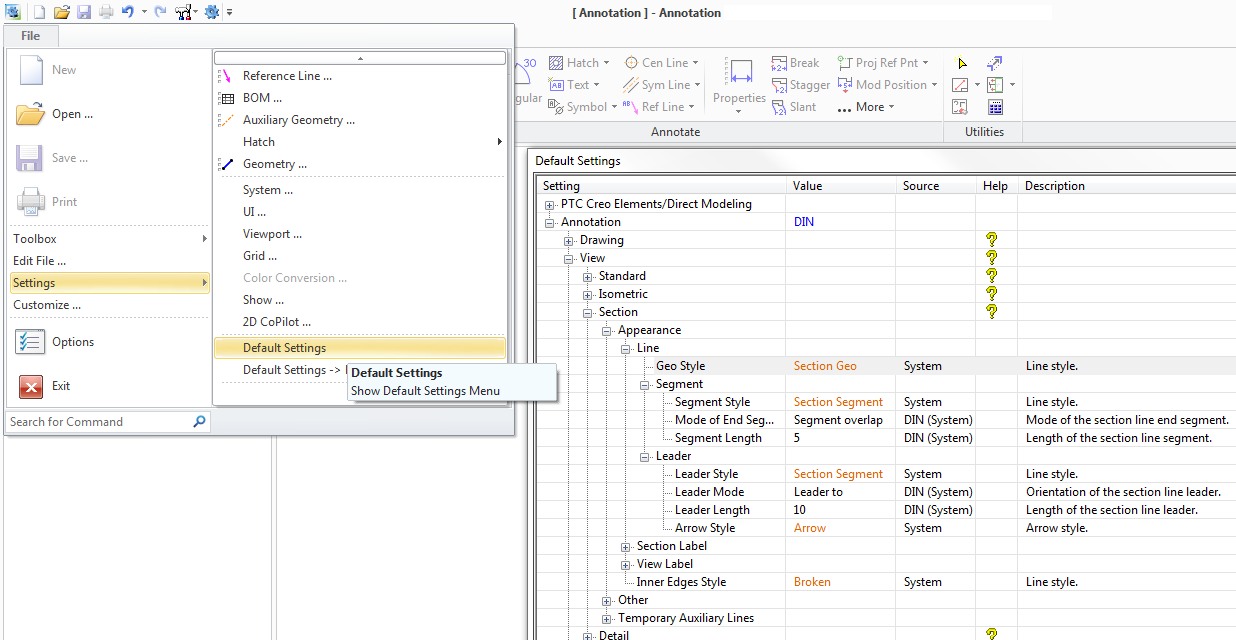Screen dimensions: 1236x640
Task: Click the New document icon in quick access toolbar
Action: tap(38, 12)
